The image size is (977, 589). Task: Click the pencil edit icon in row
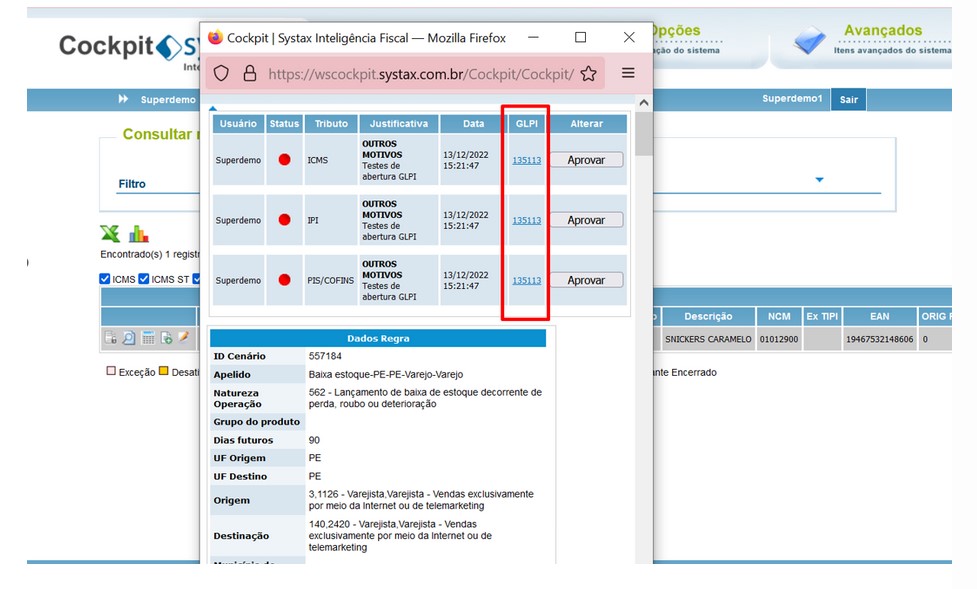tap(183, 337)
